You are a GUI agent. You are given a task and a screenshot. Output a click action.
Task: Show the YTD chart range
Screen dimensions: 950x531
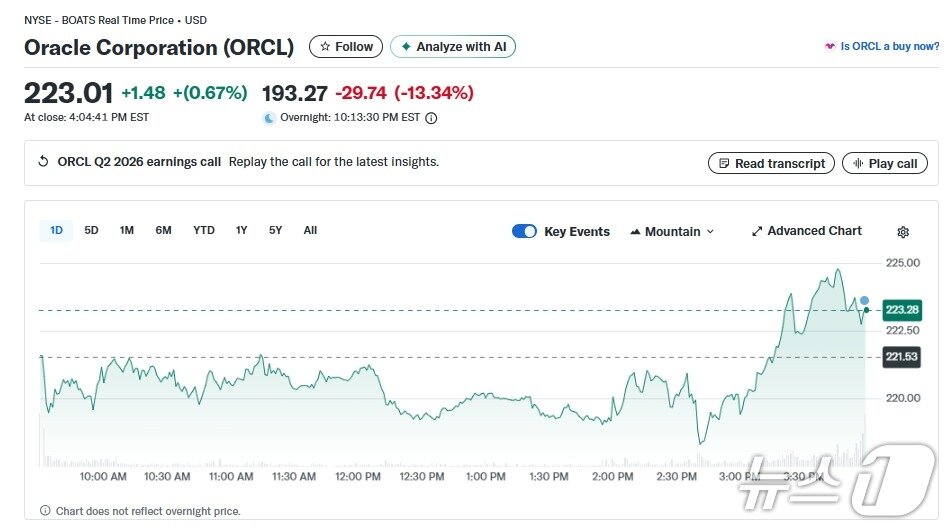[x=204, y=230]
